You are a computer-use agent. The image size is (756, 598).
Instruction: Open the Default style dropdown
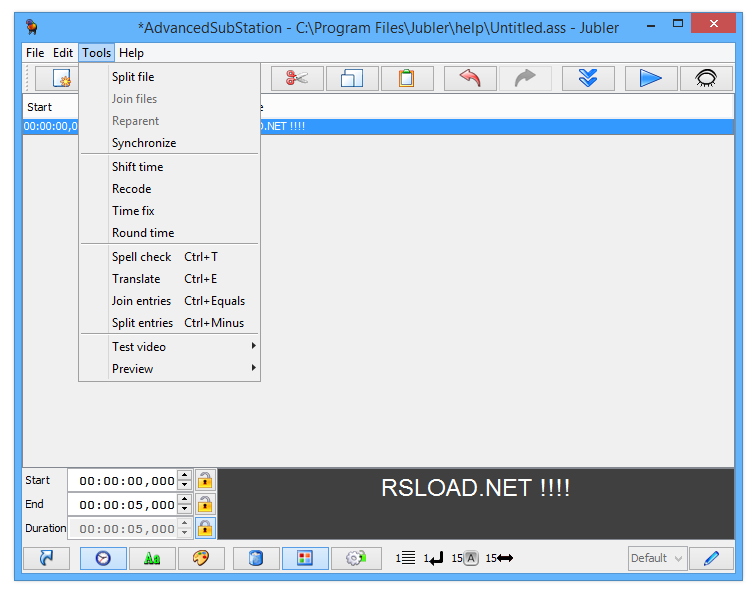click(x=657, y=558)
